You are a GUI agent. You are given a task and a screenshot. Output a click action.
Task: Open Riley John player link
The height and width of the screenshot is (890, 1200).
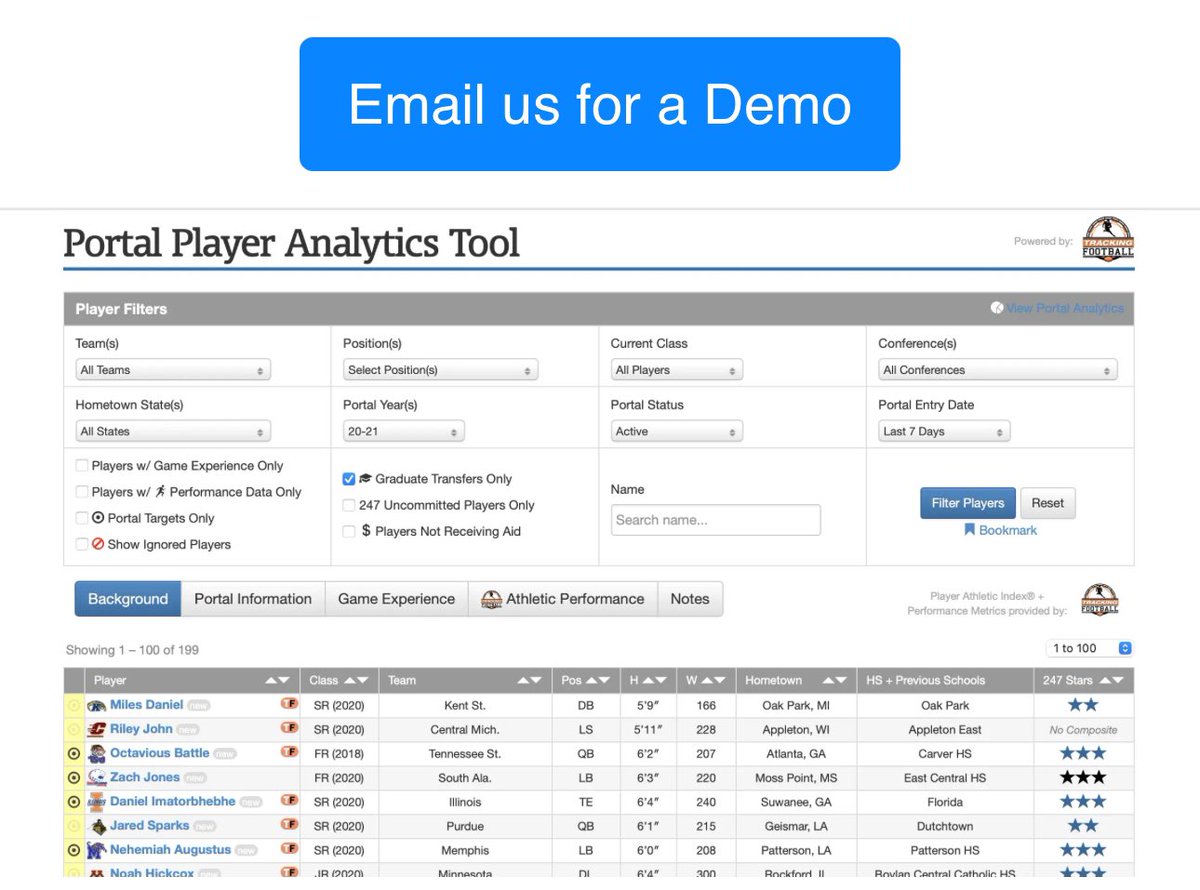pyautogui.click(x=141, y=728)
